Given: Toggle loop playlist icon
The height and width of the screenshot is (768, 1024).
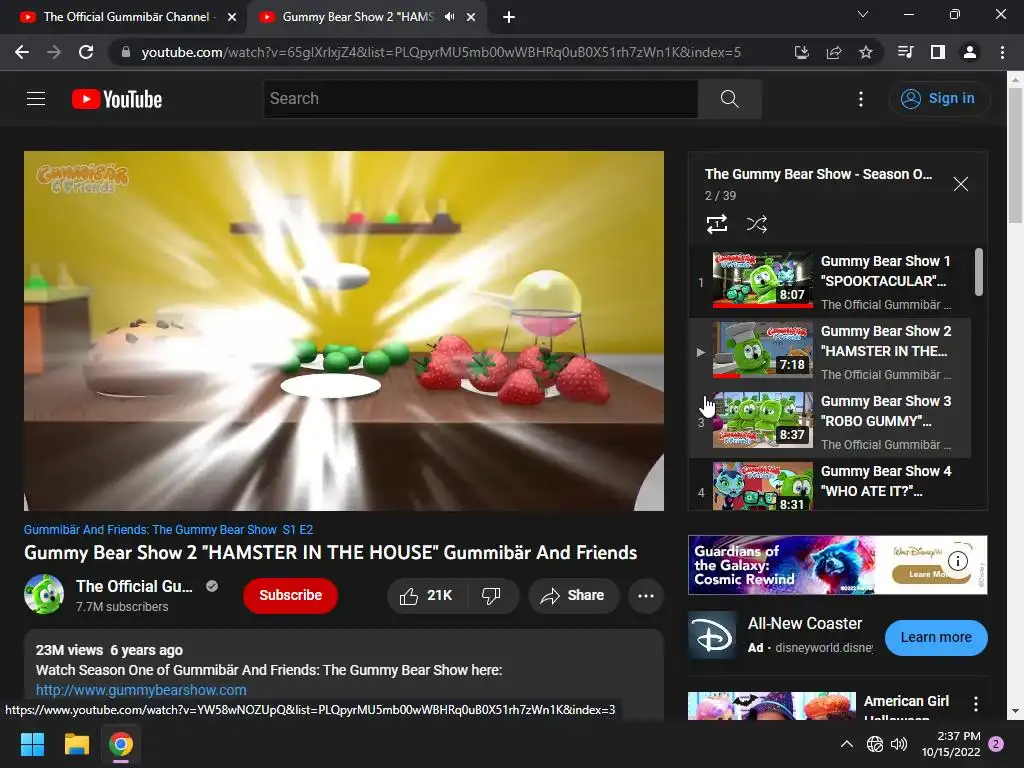Looking at the screenshot, I should [717, 224].
